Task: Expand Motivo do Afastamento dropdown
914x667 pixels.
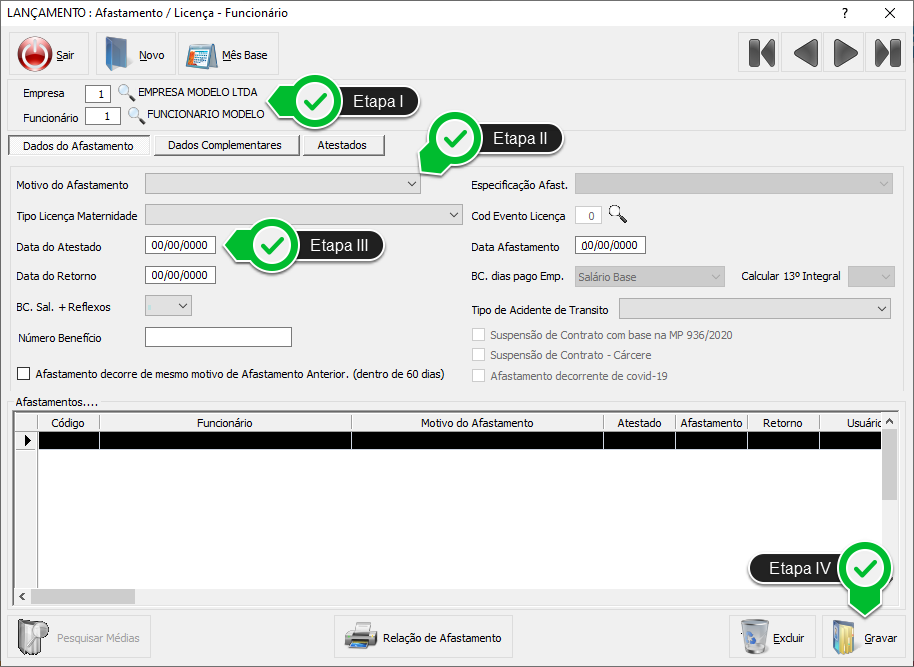Action: [x=412, y=185]
